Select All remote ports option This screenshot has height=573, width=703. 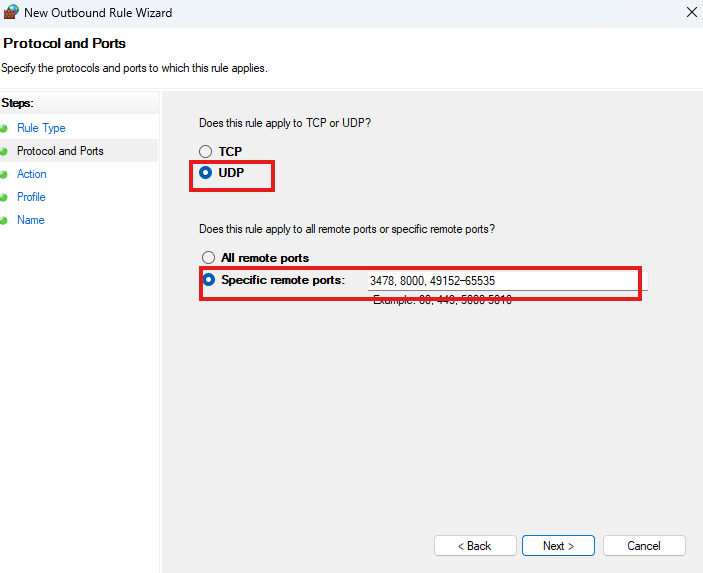click(x=209, y=258)
